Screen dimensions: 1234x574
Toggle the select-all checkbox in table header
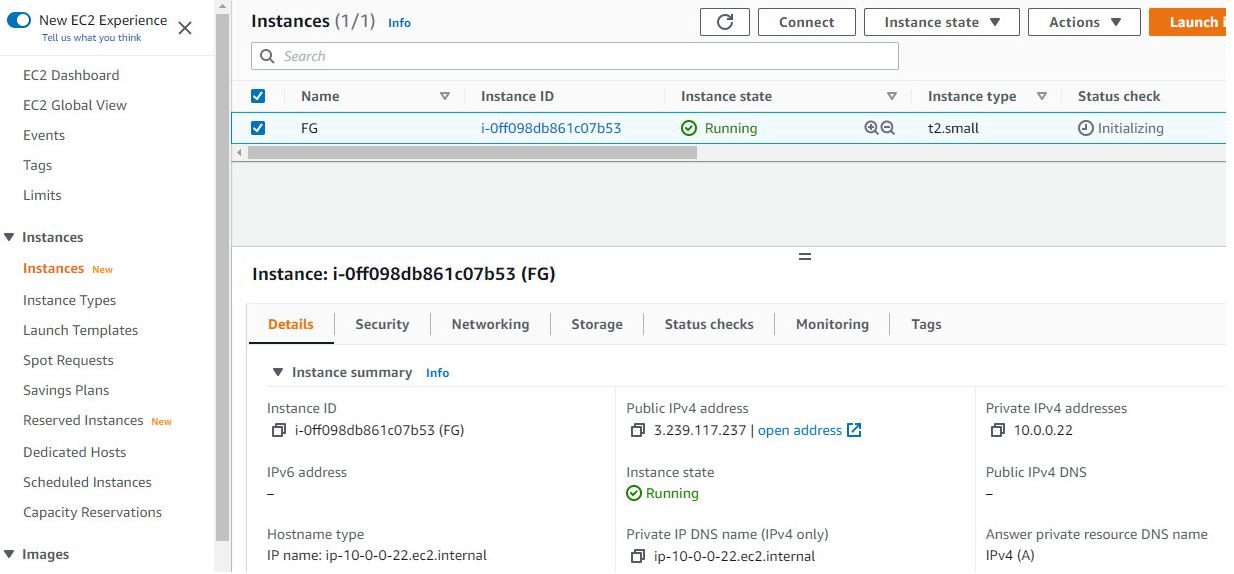(x=258, y=96)
